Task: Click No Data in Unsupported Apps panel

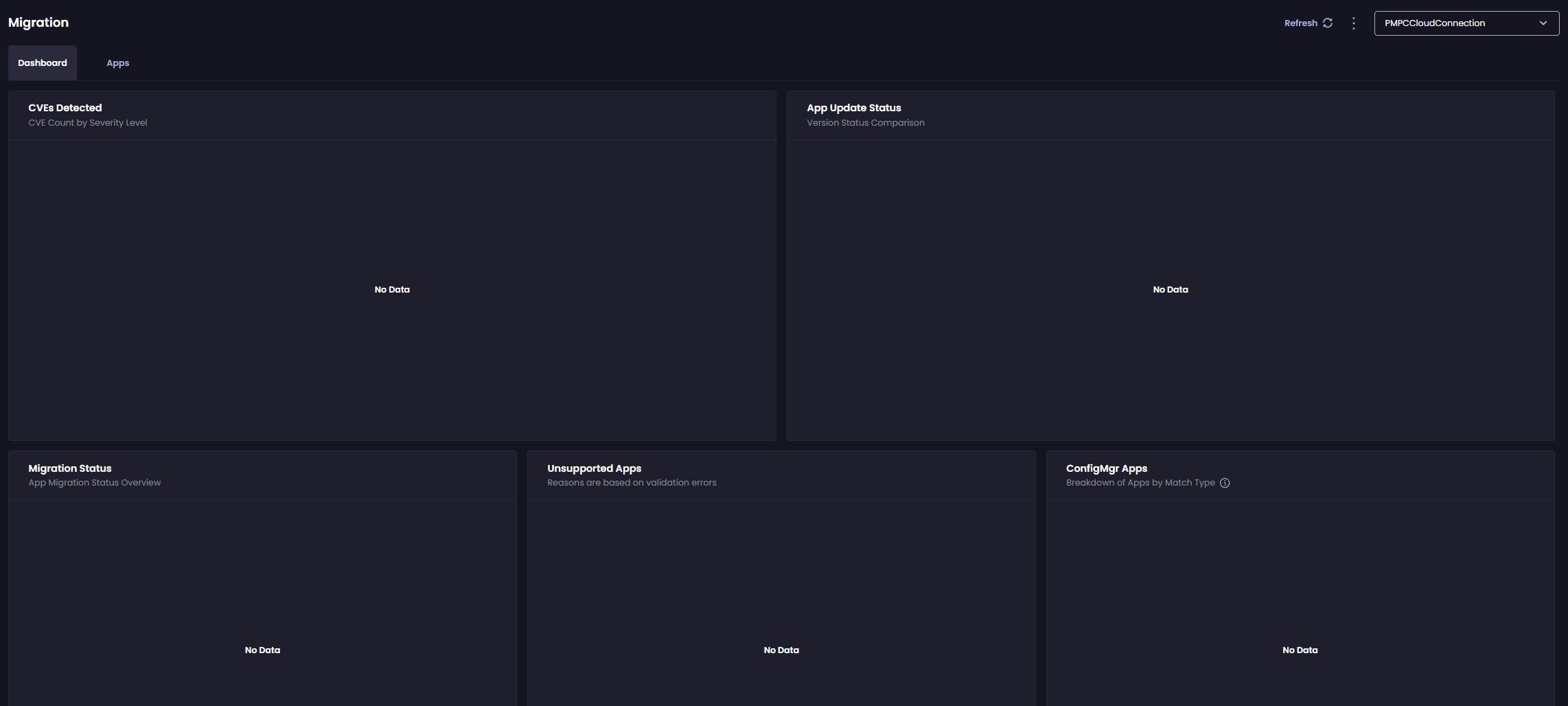Action: [x=781, y=650]
